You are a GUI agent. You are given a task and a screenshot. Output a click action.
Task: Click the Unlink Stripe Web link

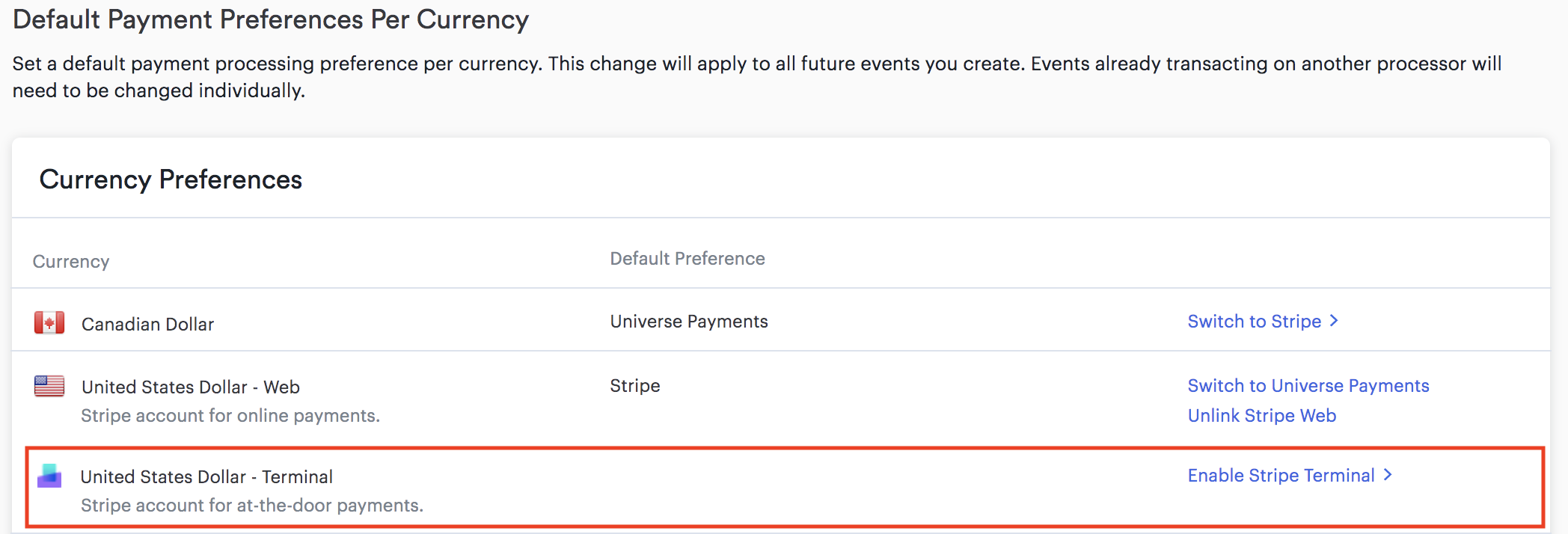[1262, 416]
